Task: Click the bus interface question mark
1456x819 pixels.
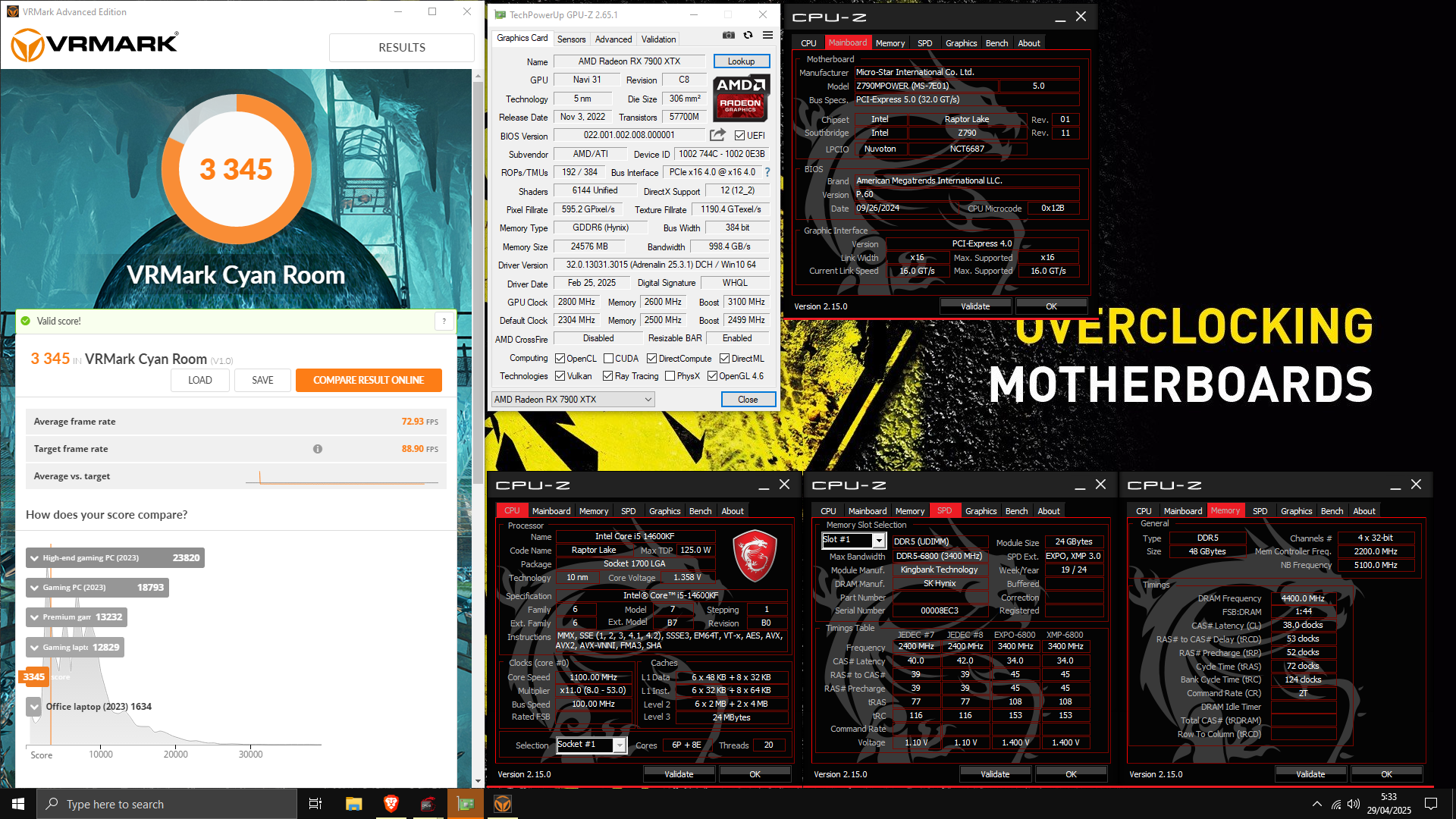Action: (767, 172)
